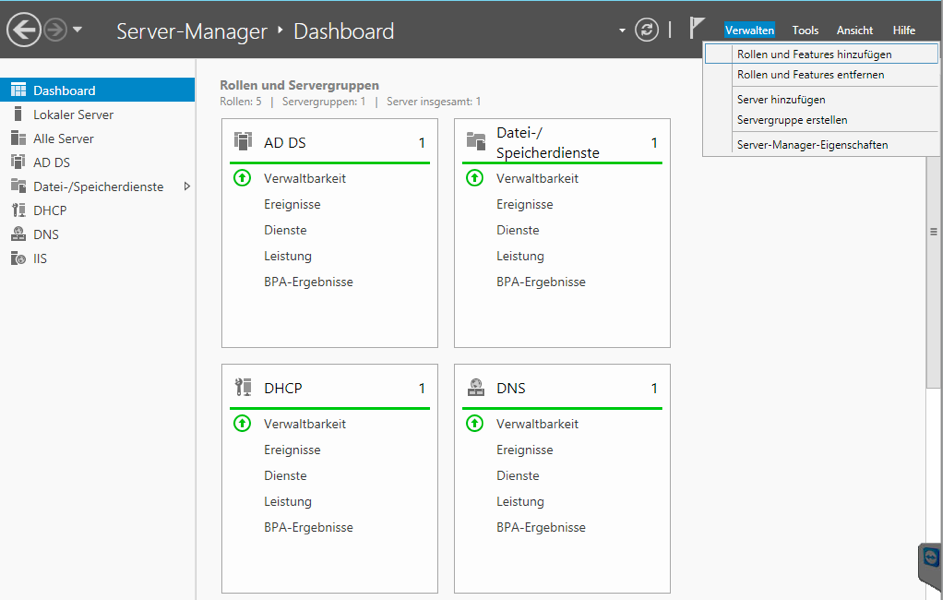Click DNS icon in sidebar
The width and height of the screenshot is (943, 600).
point(19,234)
